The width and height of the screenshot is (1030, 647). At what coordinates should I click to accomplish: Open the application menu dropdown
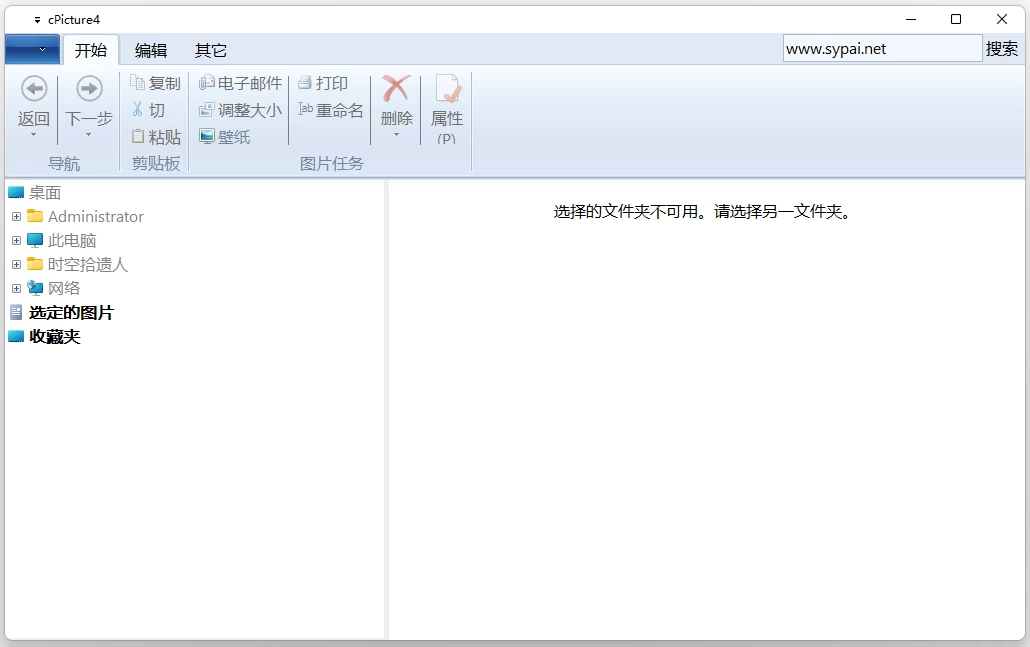31,49
